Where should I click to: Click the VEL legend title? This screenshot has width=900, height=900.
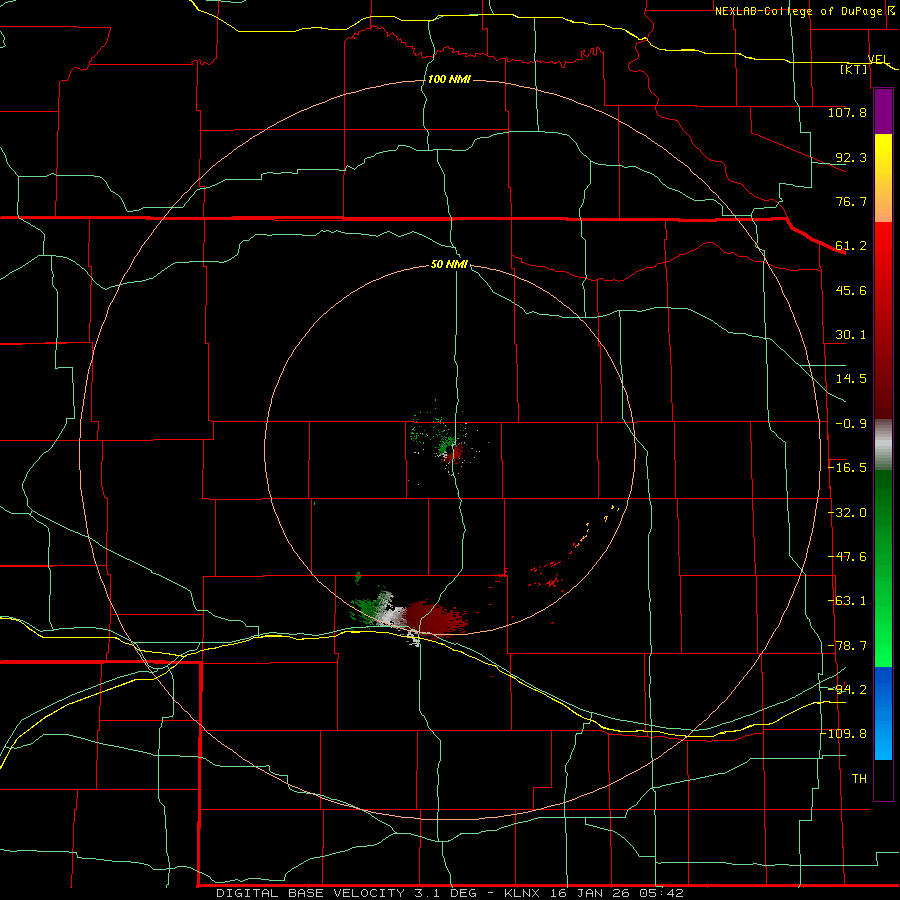pos(878,59)
